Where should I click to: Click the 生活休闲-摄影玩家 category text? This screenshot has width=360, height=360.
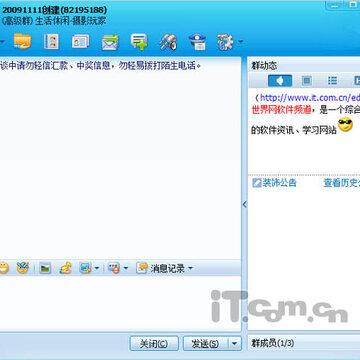point(70,21)
